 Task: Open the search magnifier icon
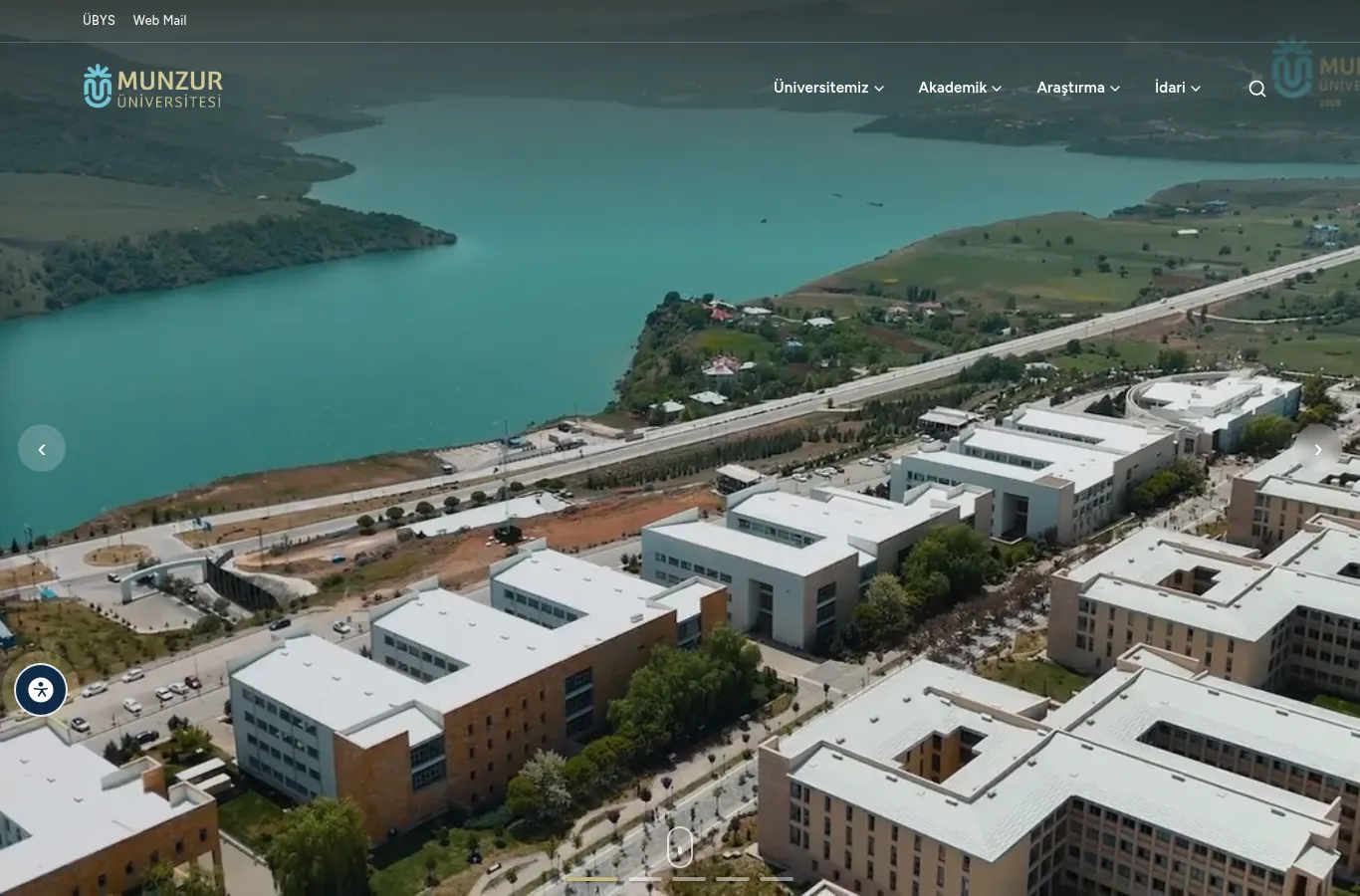click(1257, 89)
